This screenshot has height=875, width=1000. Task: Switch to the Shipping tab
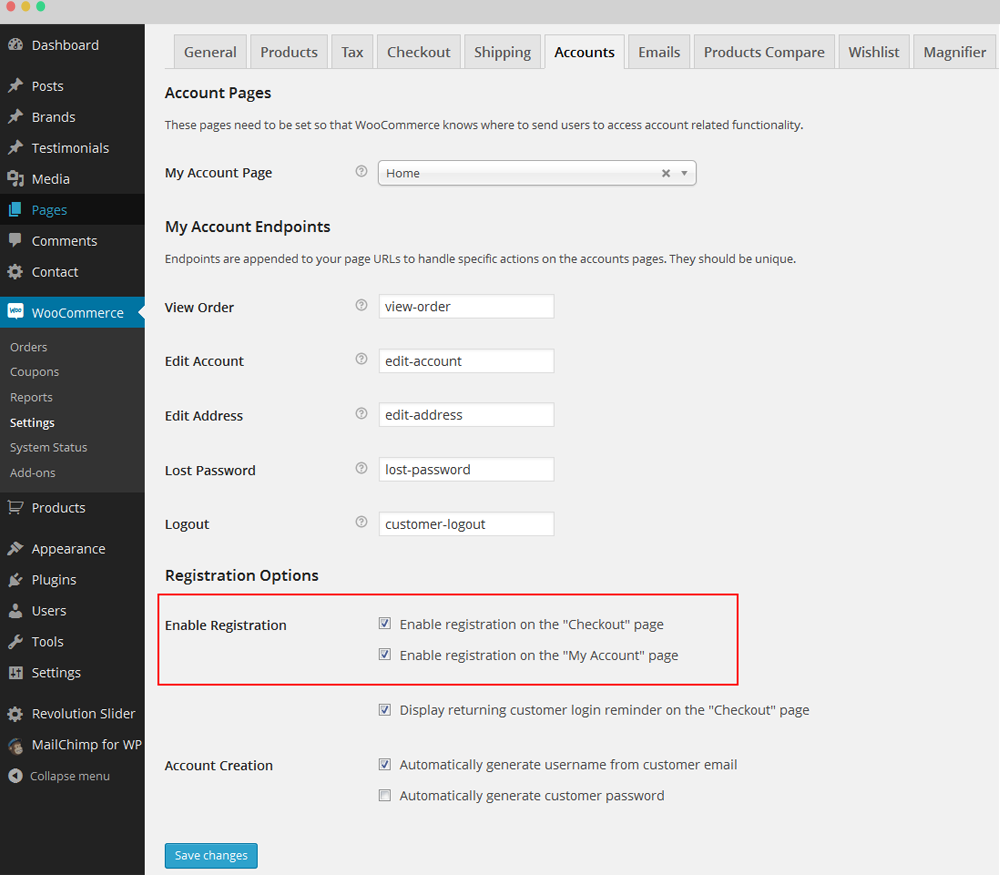[502, 52]
